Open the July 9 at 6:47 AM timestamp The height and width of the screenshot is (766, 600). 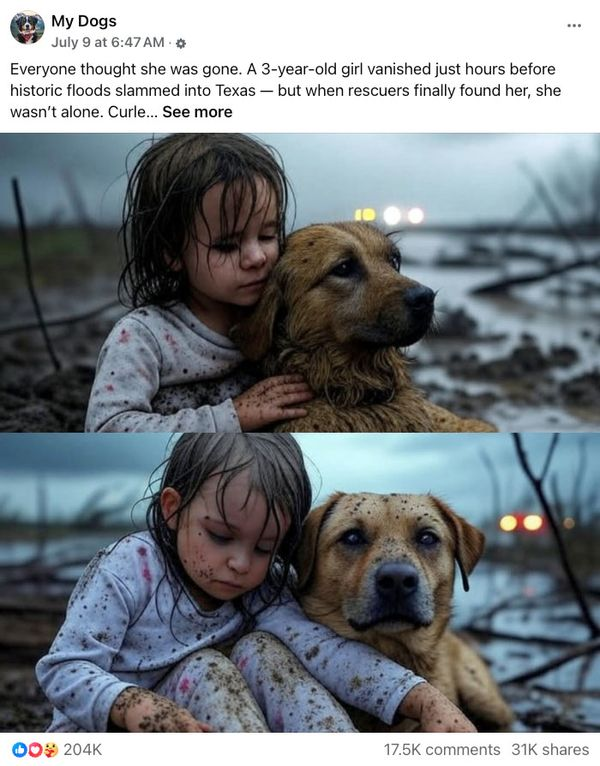pos(107,43)
